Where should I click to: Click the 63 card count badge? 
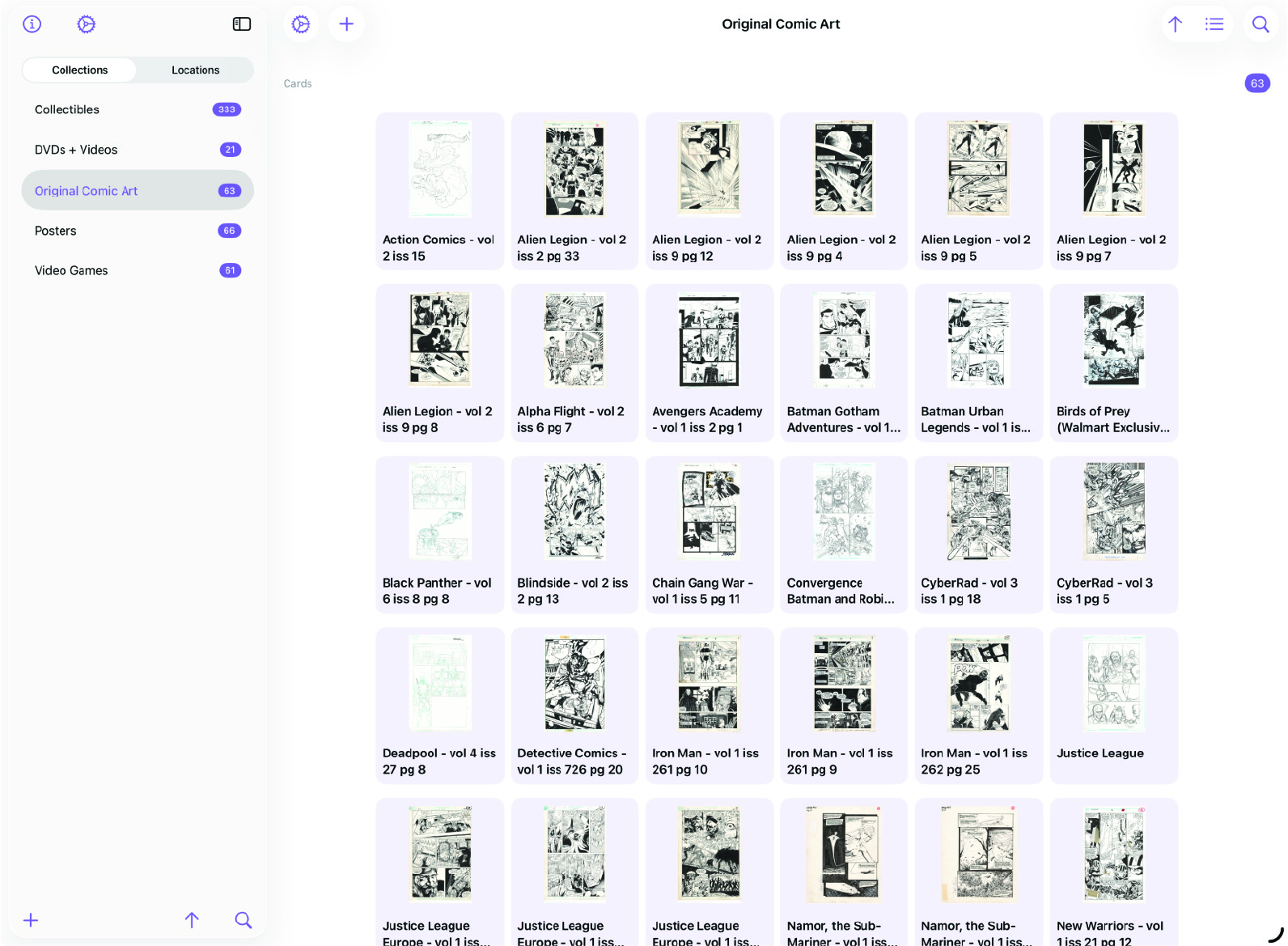pyautogui.click(x=1257, y=83)
